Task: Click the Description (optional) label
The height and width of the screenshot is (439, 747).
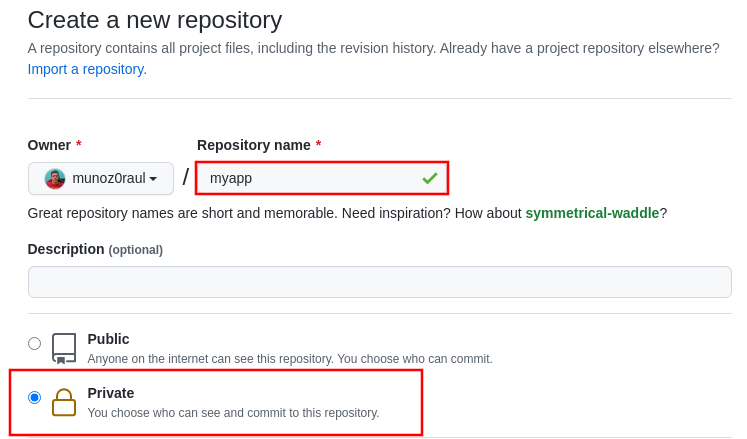Action: point(95,249)
